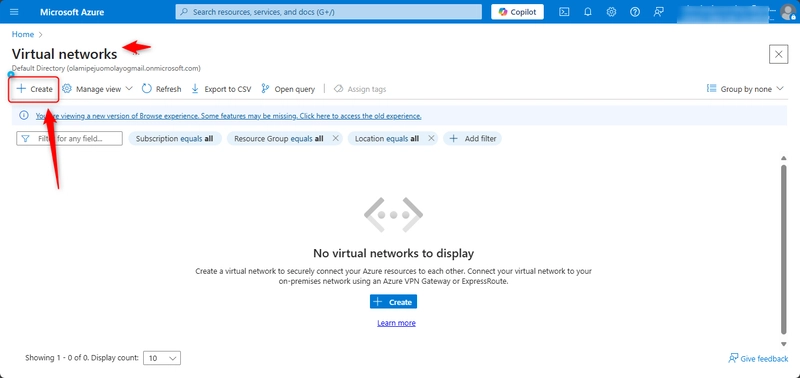This screenshot has height=378, width=800.
Task: Click the blue Create button in center
Action: [393, 302]
